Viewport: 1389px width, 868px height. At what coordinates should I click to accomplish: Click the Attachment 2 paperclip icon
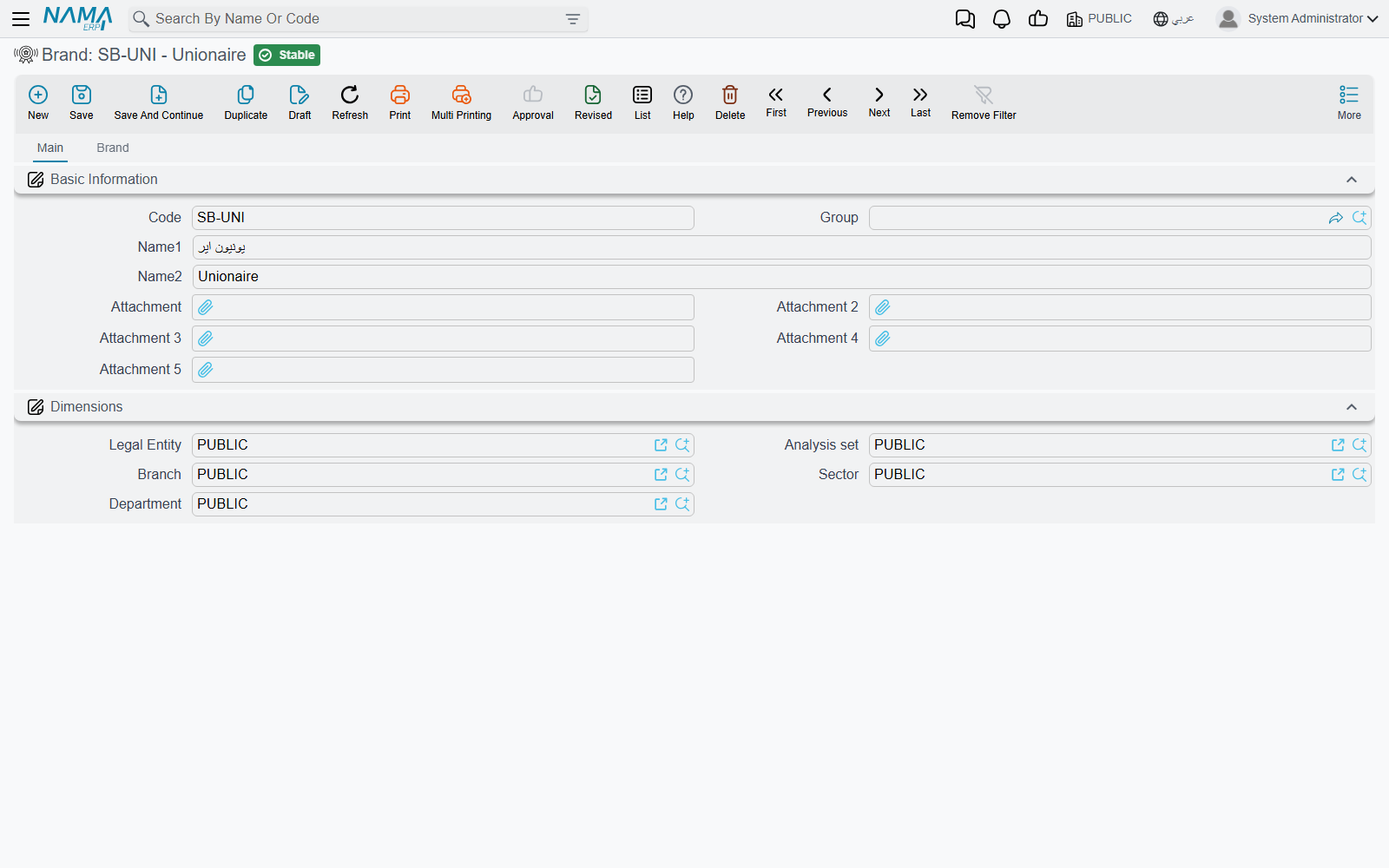(x=883, y=307)
